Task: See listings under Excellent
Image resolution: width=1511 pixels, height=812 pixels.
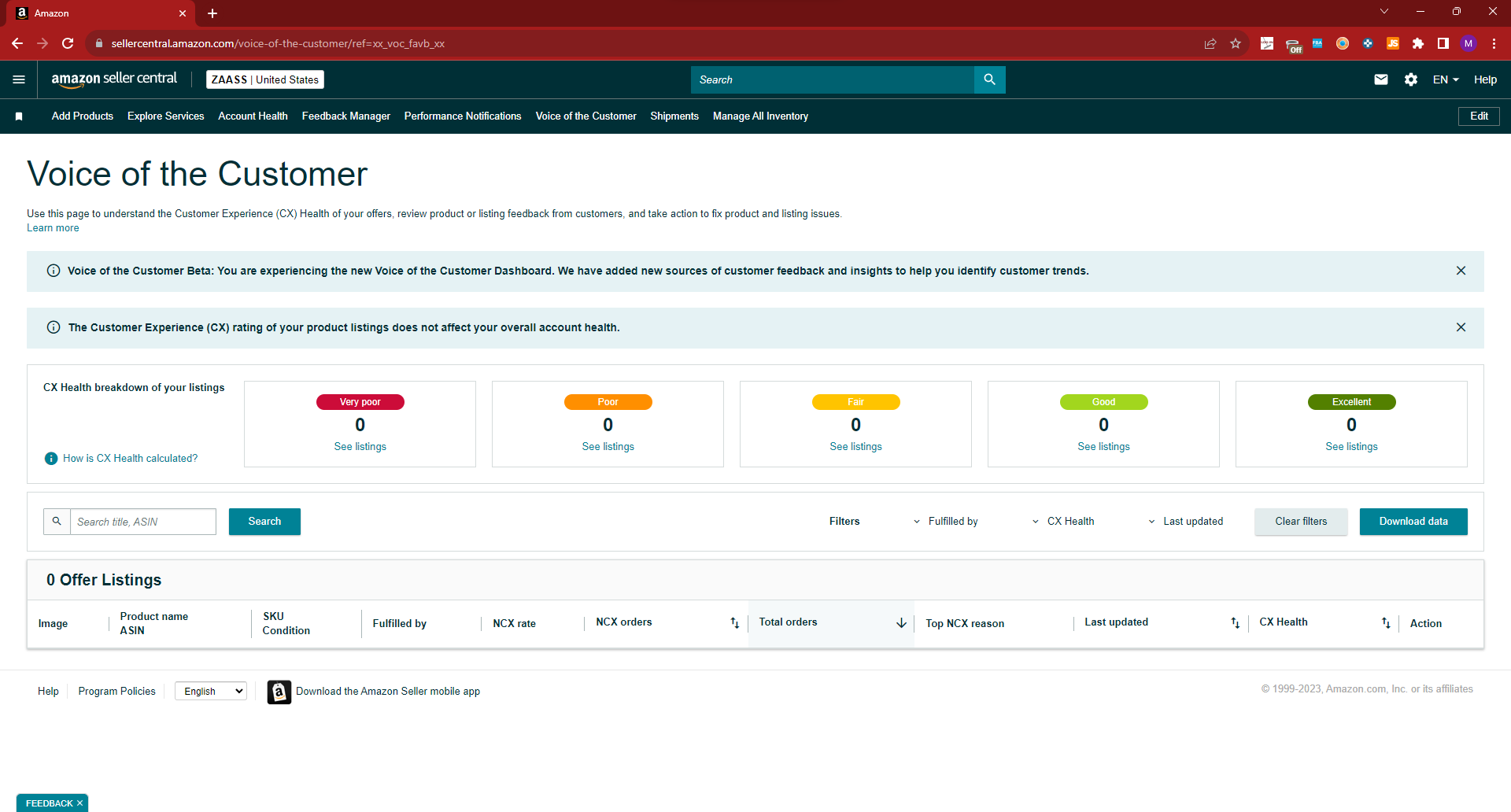Action: tap(1352, 447)
